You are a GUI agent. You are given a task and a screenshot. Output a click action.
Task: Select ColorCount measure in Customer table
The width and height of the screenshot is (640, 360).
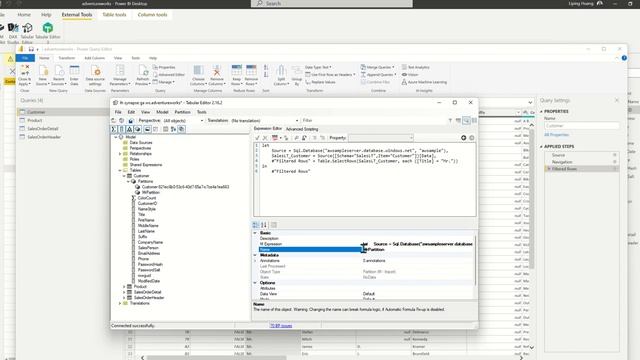coord(147,198)
